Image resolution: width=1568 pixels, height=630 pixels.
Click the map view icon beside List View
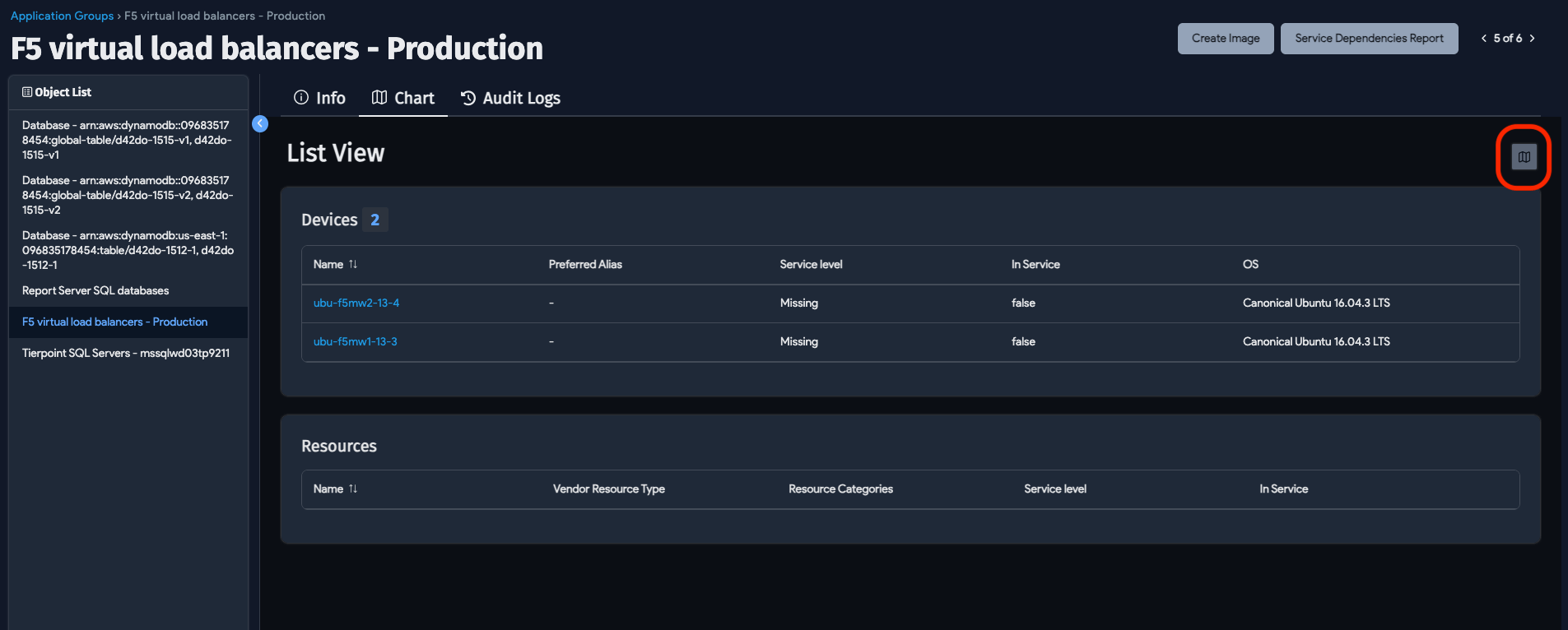click(1524, 157)
